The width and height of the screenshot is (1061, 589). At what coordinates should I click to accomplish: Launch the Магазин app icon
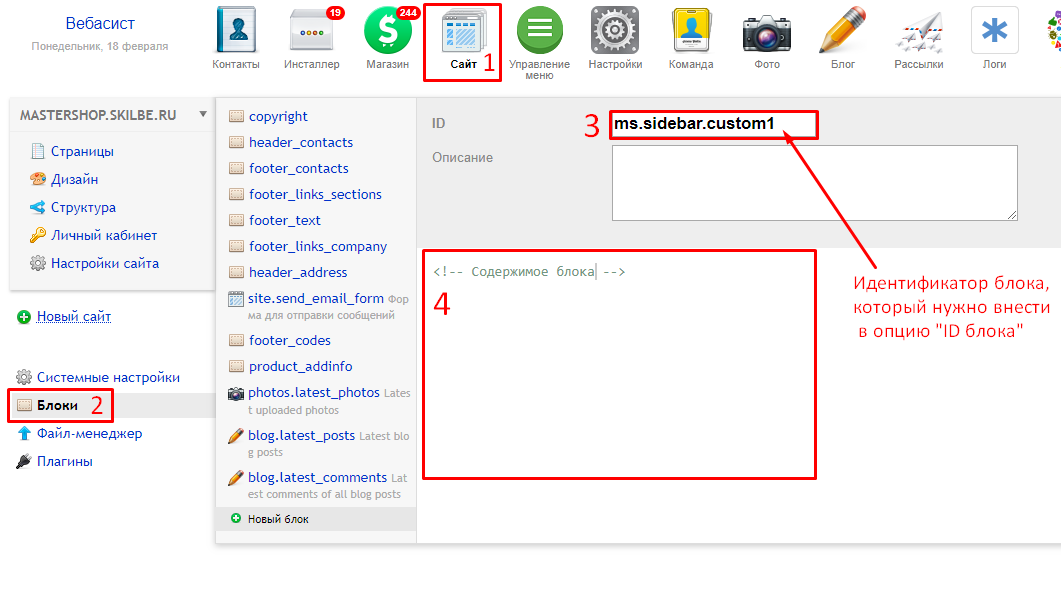coord(387,33)
